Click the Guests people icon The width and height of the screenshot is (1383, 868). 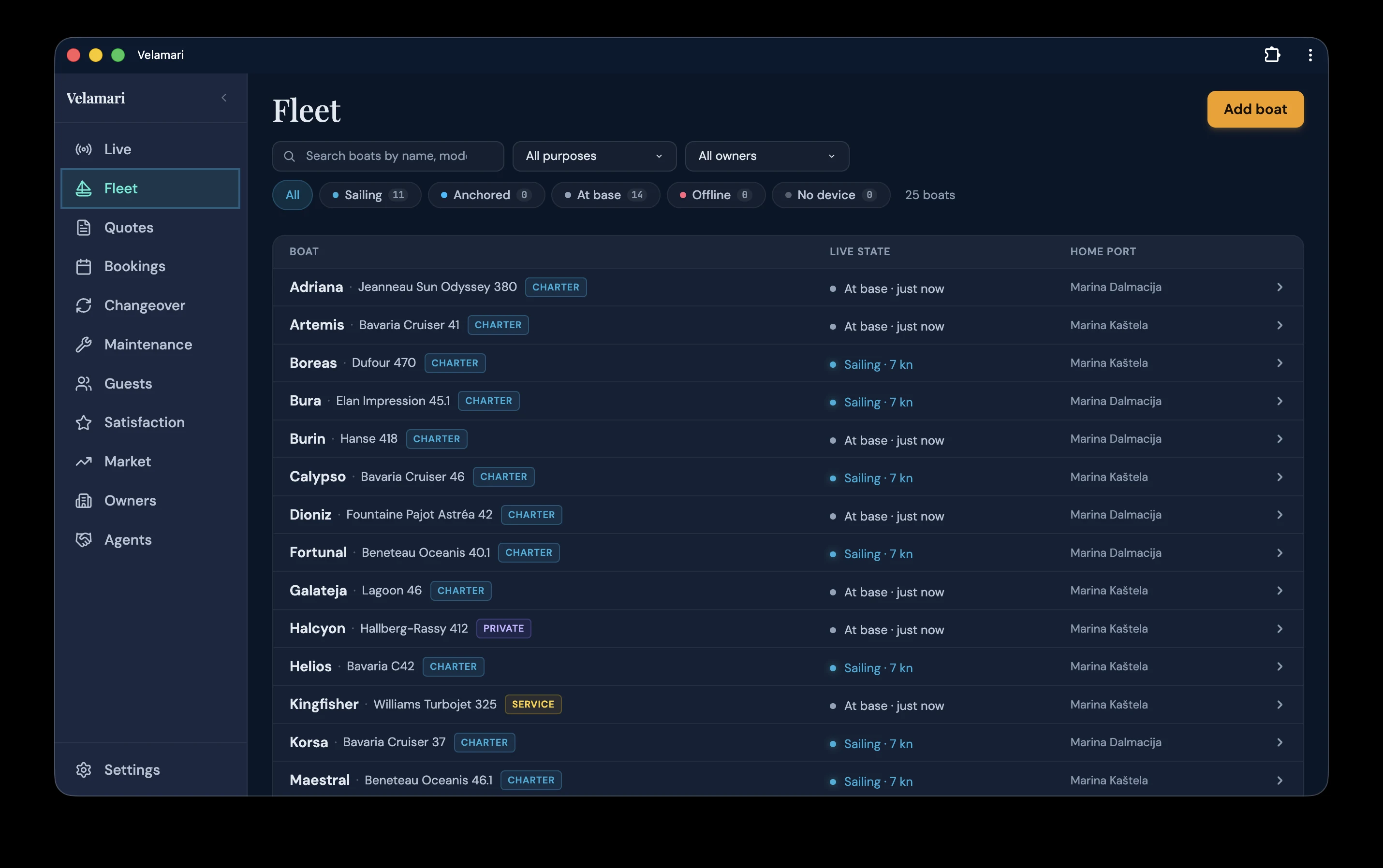(x=84, y=383)
